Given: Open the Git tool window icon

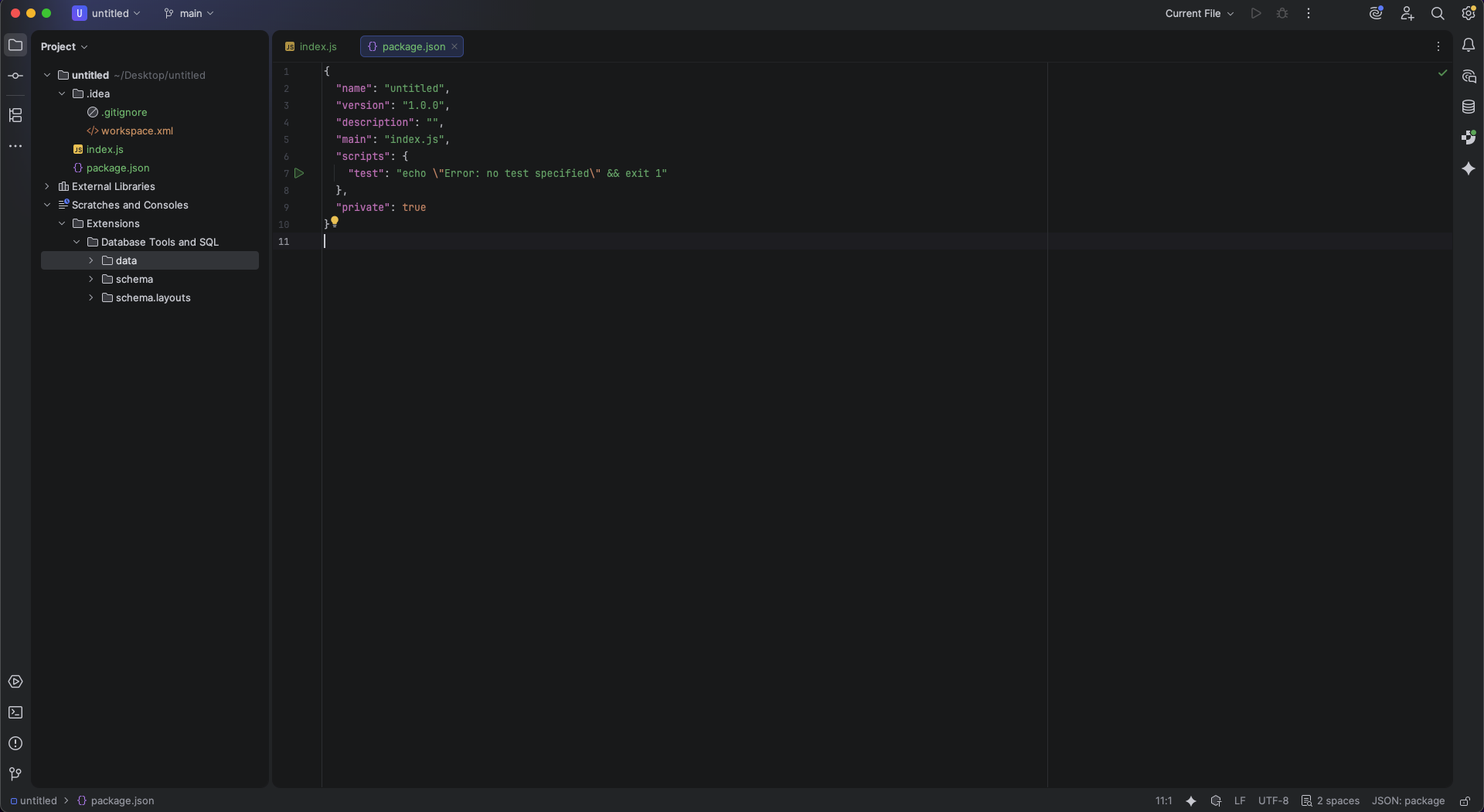Looking at the screenshot, I should pyautogui.click(x=15, y=773).
